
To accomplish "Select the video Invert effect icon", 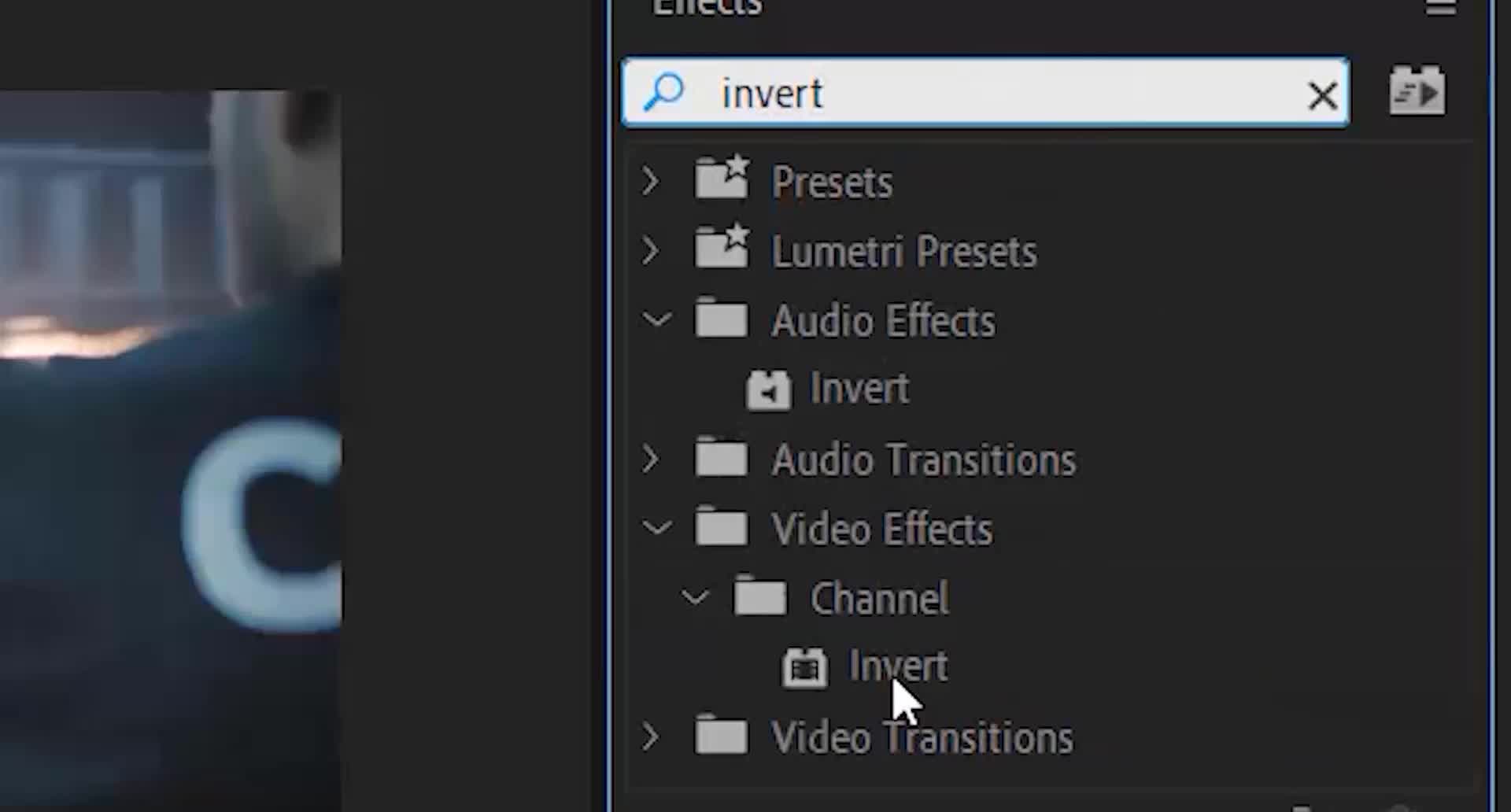I will point(804,668).
